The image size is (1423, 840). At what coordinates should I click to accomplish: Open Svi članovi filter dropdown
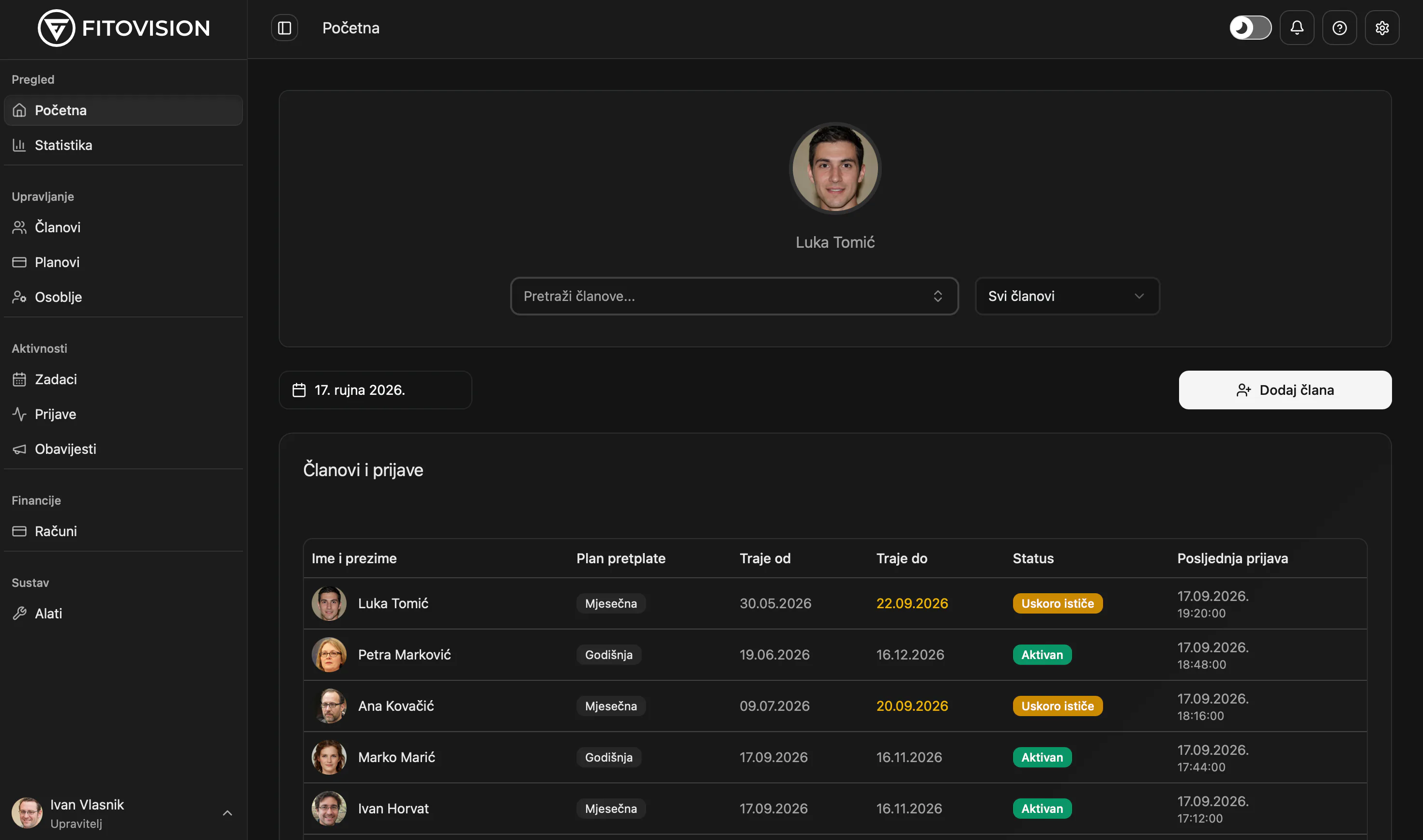coord(1067,296)
